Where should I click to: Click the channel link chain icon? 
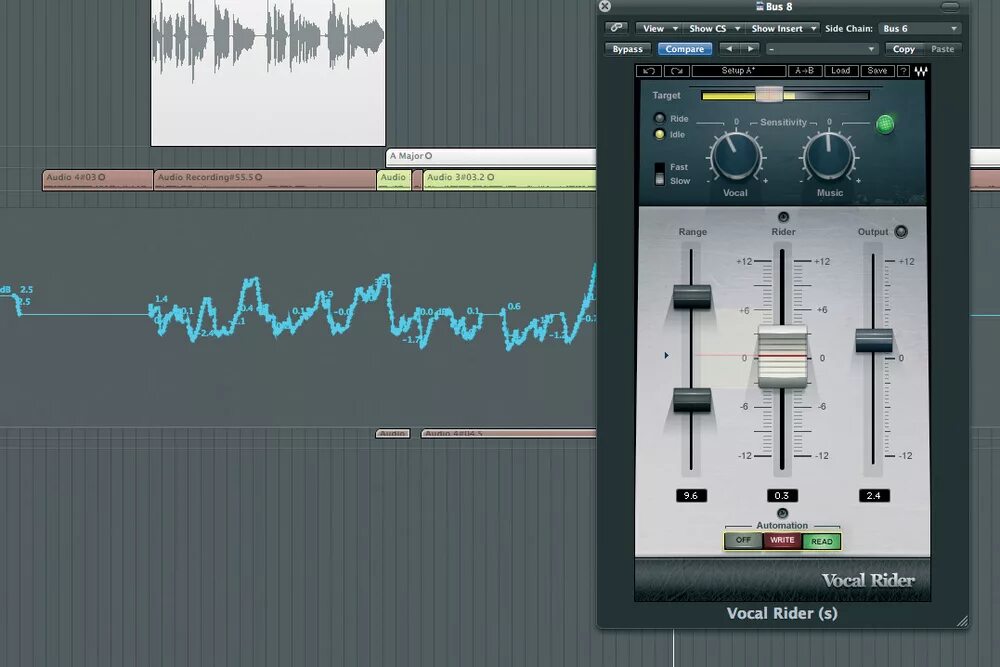pos(616,28)
